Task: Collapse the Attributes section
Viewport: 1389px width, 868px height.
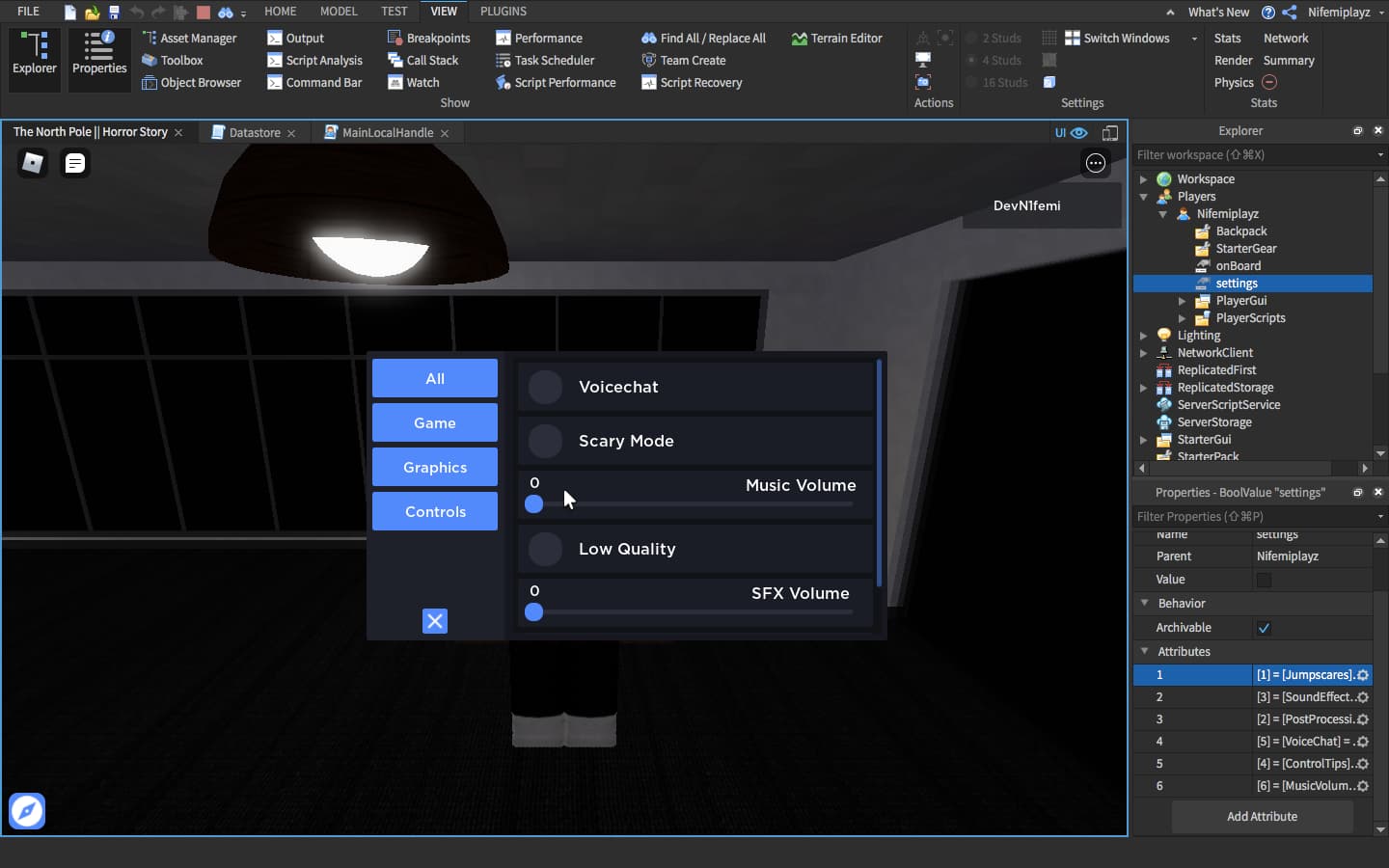Action: click(x=1145, y=652)
